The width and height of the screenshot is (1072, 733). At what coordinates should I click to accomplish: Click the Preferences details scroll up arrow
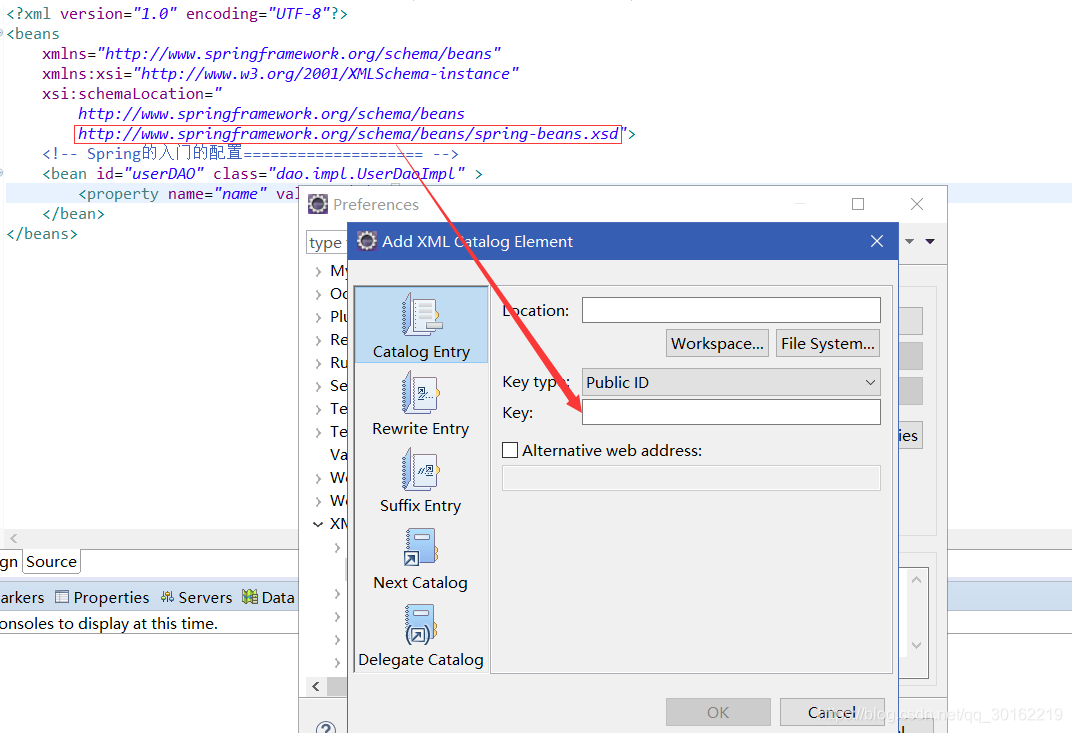pos(917,580)
